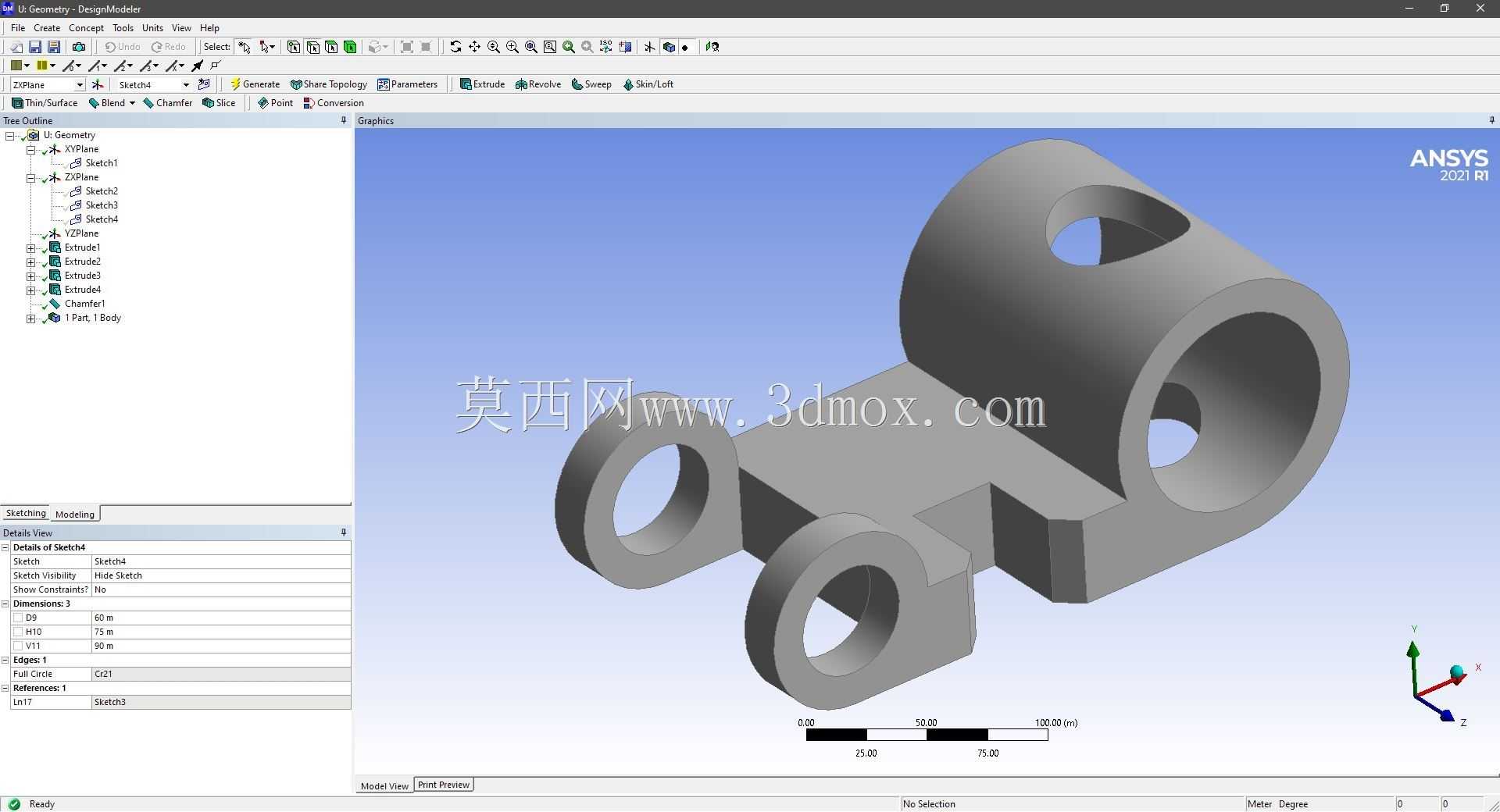This screenshot has width=1500, height=812.
Task: Click the New Sketch icon beside Sketch4
Action: 205,84
